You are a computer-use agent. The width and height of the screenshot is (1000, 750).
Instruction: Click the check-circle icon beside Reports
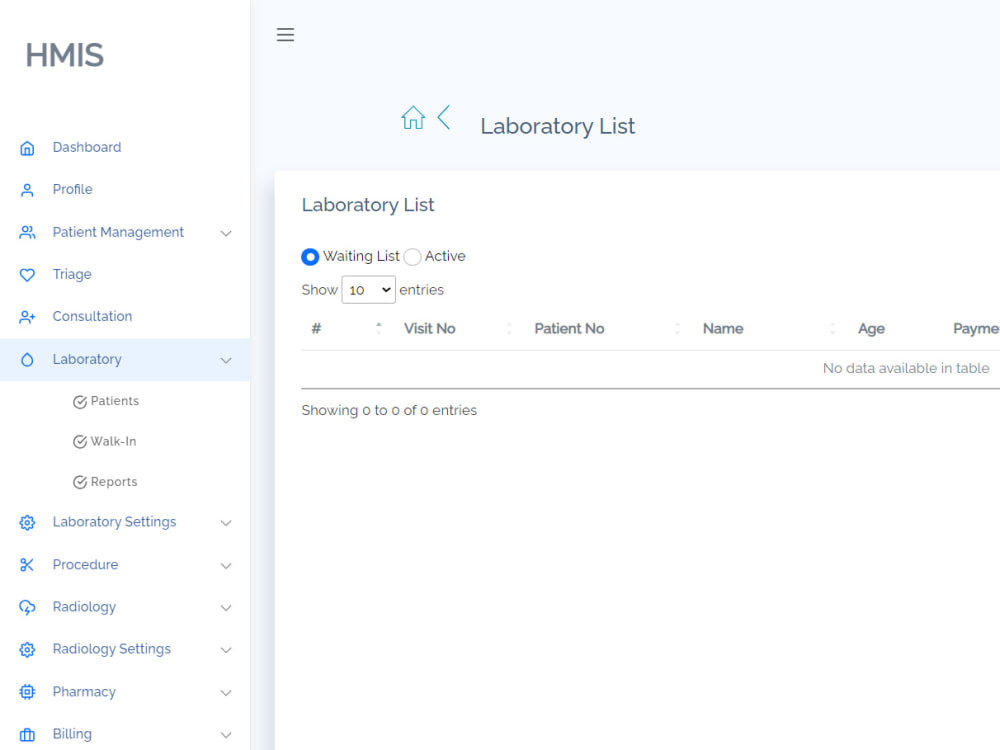(80, 482)
